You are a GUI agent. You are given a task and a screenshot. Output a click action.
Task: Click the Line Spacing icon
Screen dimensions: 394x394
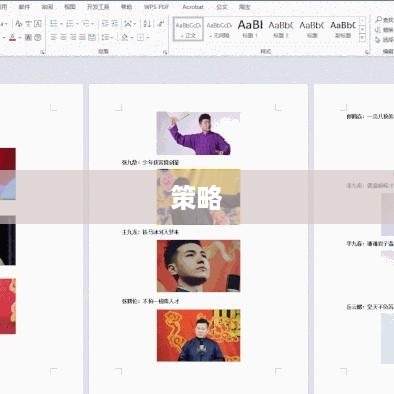(105, 37)
